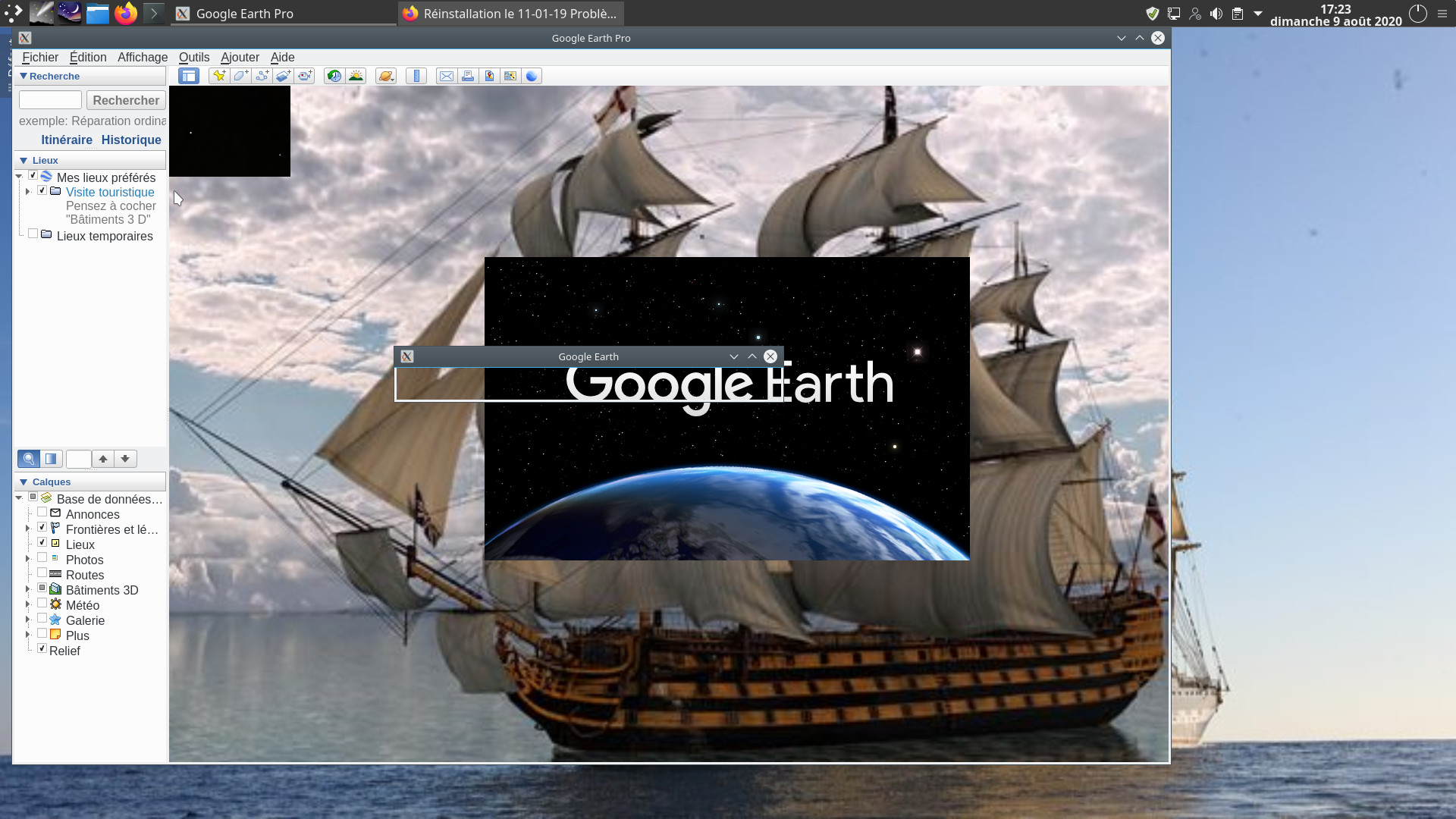Uncheck the Visite touristique checkbox
This screenshot has width=1456, height=819.
click(42, 190)
